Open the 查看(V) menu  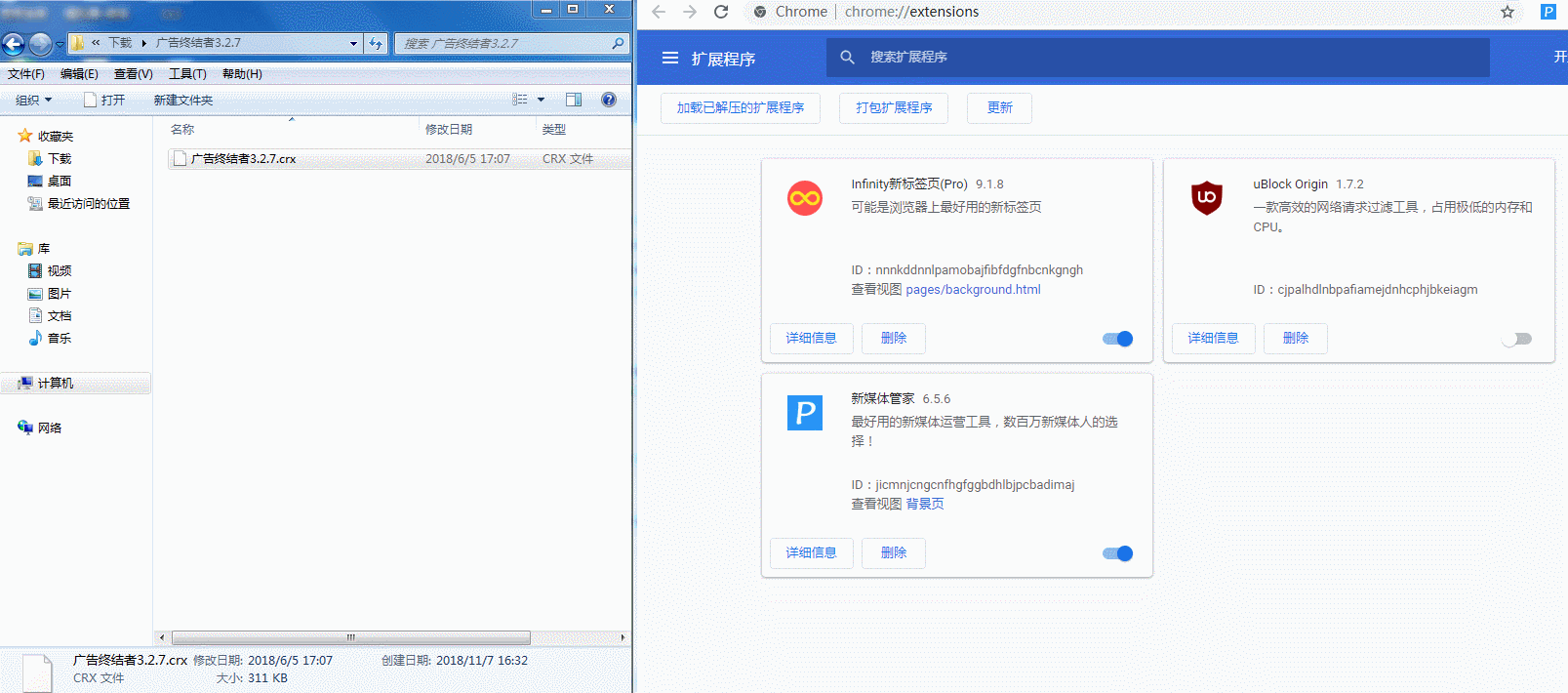pyautogui.click(x=134, y=74)
